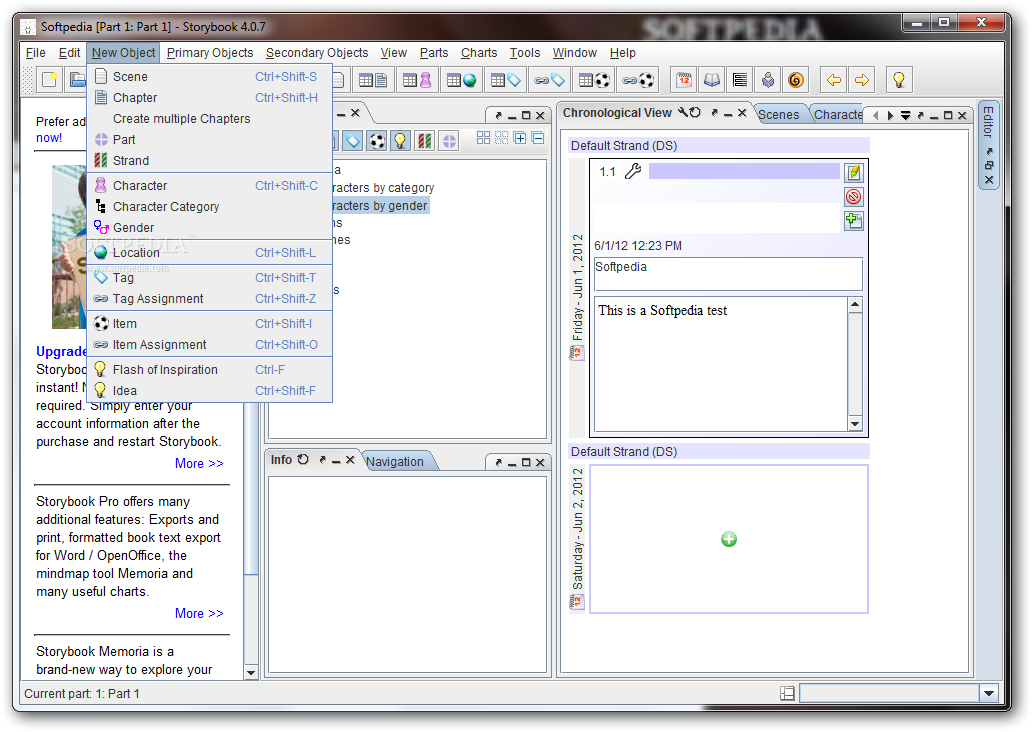Open the manage locations table icon
Image resolution: width=1032 pixels, height=732 pixels.
pyautogui.click(x=461, y=80)
